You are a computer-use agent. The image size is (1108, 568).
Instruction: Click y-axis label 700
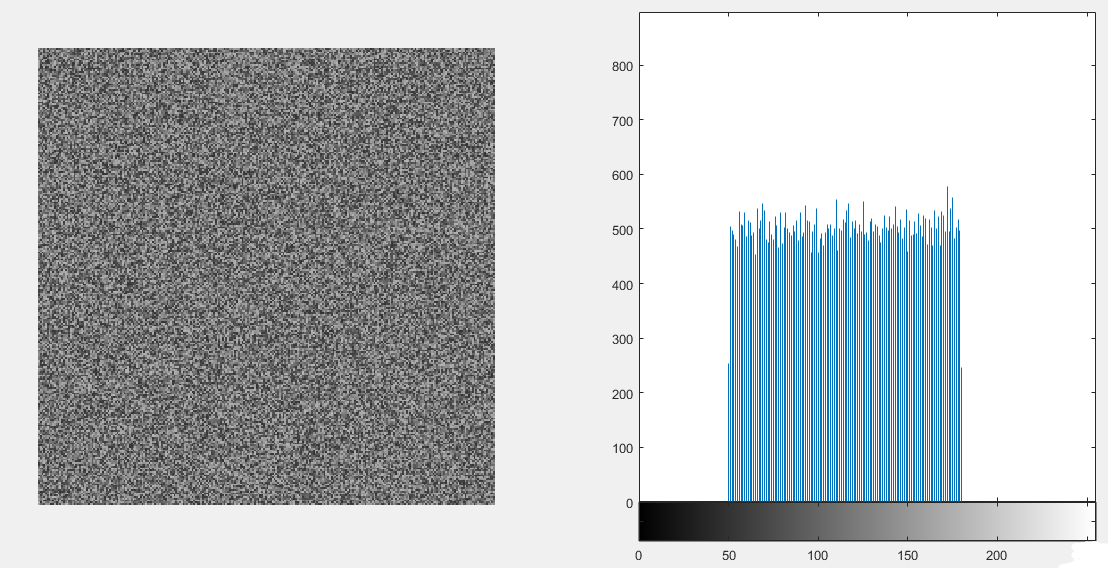(x=623, y=120)
